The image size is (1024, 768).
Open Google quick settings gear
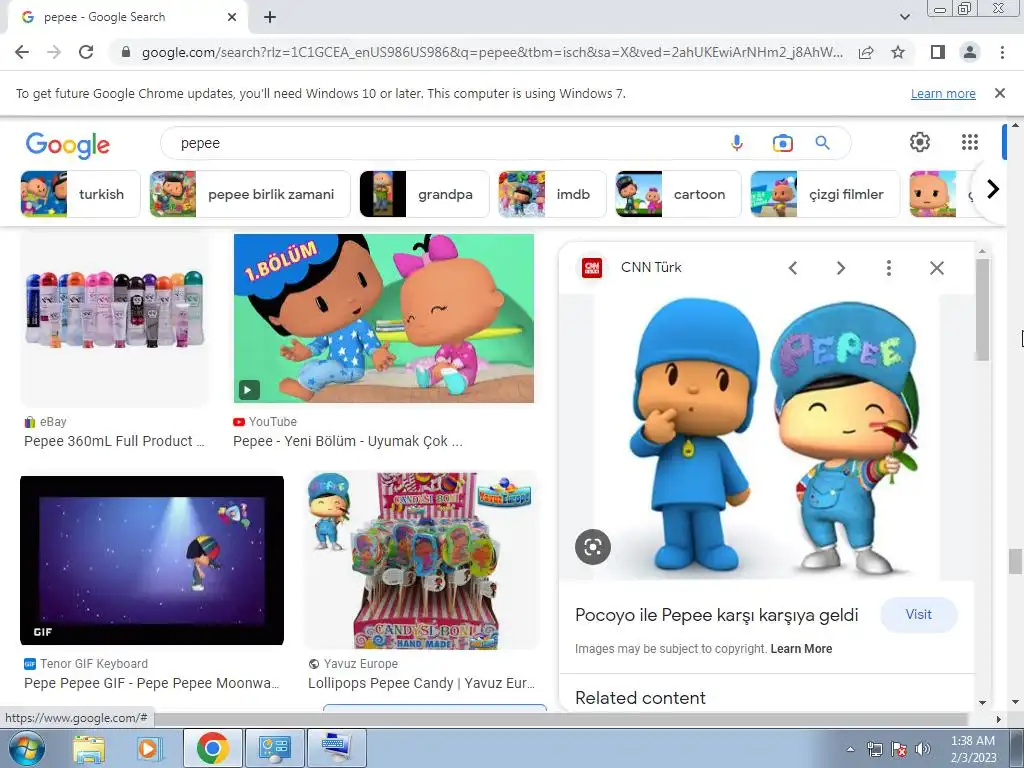point(920,142)
